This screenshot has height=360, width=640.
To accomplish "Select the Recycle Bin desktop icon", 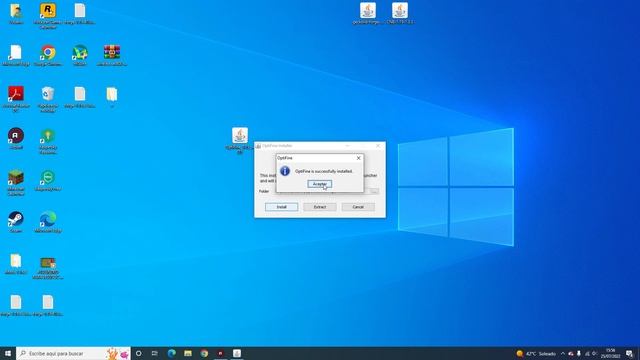I will pos(48,99).
